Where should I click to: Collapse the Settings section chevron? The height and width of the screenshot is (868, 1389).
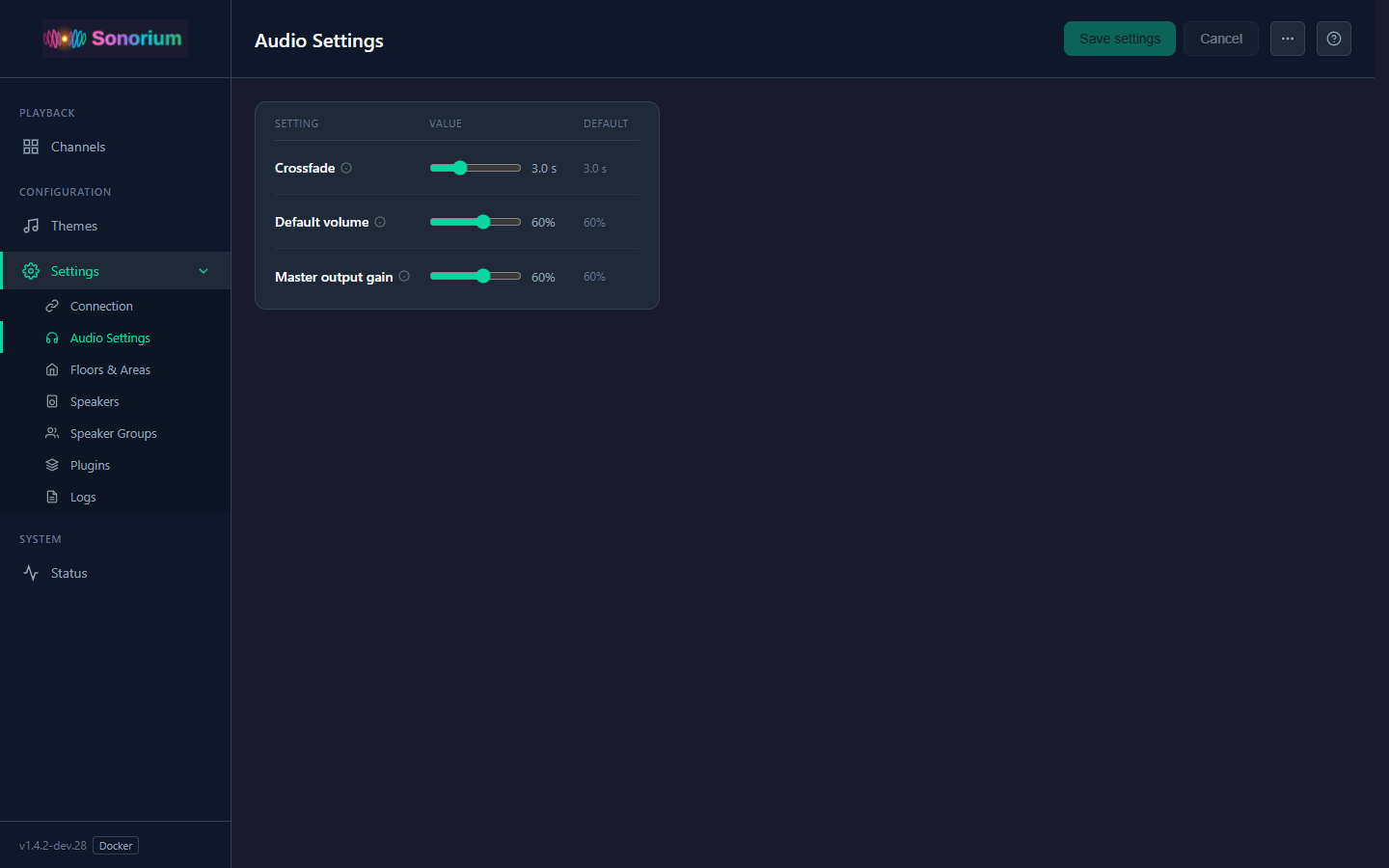point(204,271)
